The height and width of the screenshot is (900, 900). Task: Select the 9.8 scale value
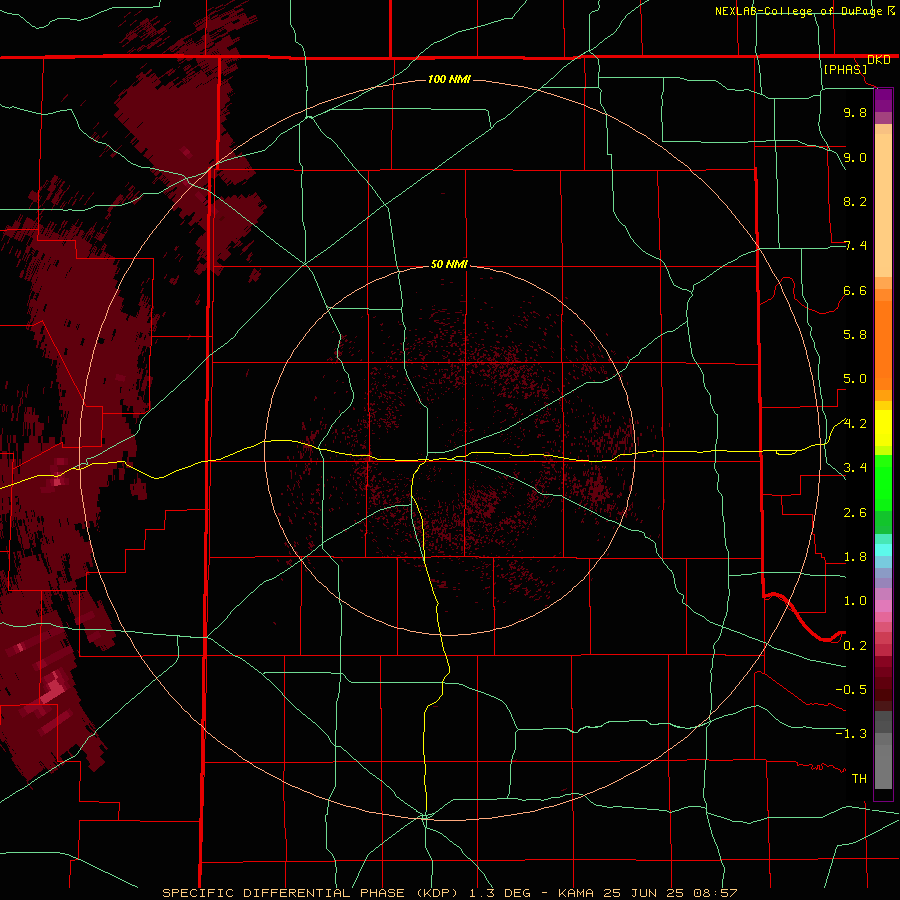[855, 112]
